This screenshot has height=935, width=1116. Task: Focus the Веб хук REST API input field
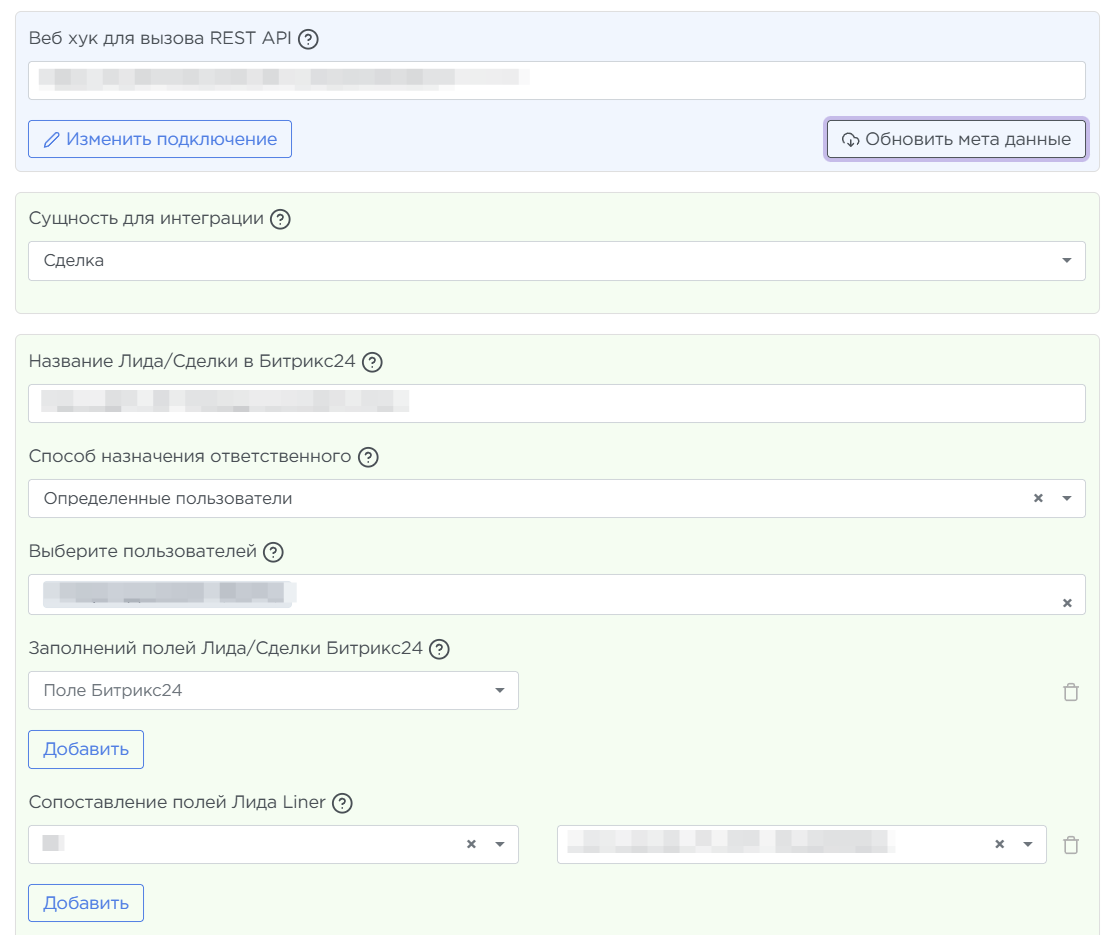556,81
